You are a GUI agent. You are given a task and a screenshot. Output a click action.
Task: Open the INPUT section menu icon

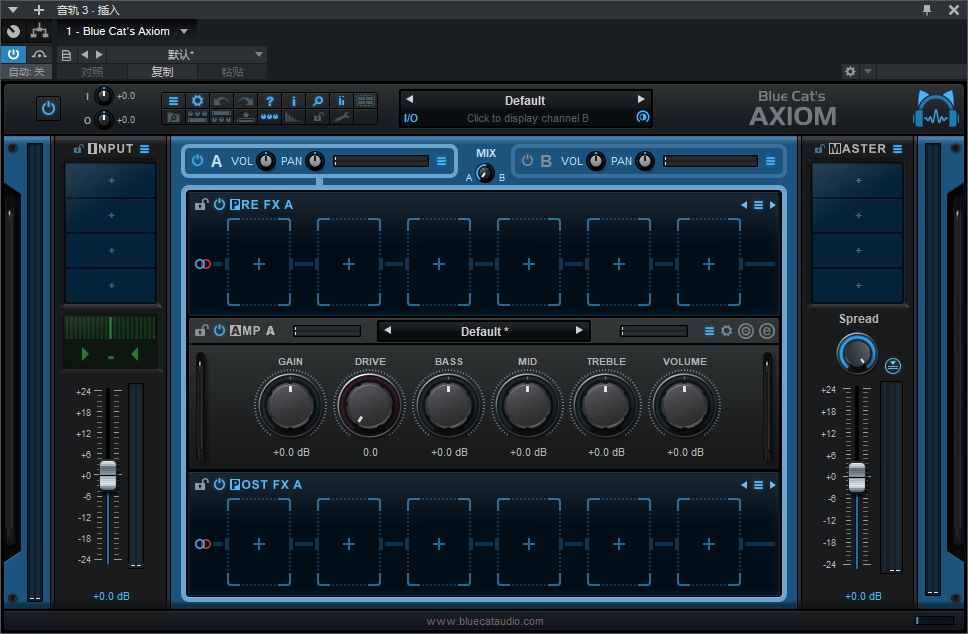144,149
